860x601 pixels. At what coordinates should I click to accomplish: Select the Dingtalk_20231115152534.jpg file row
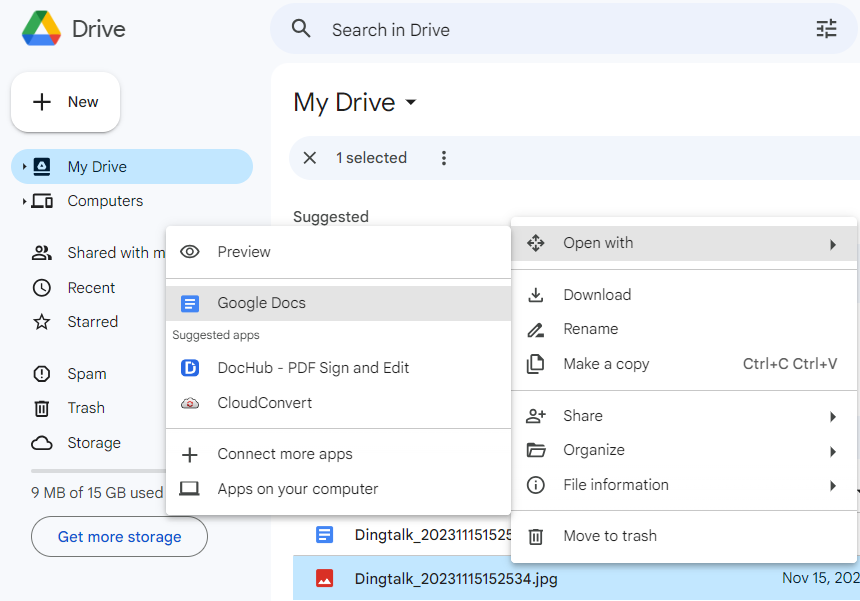point(576,579)
